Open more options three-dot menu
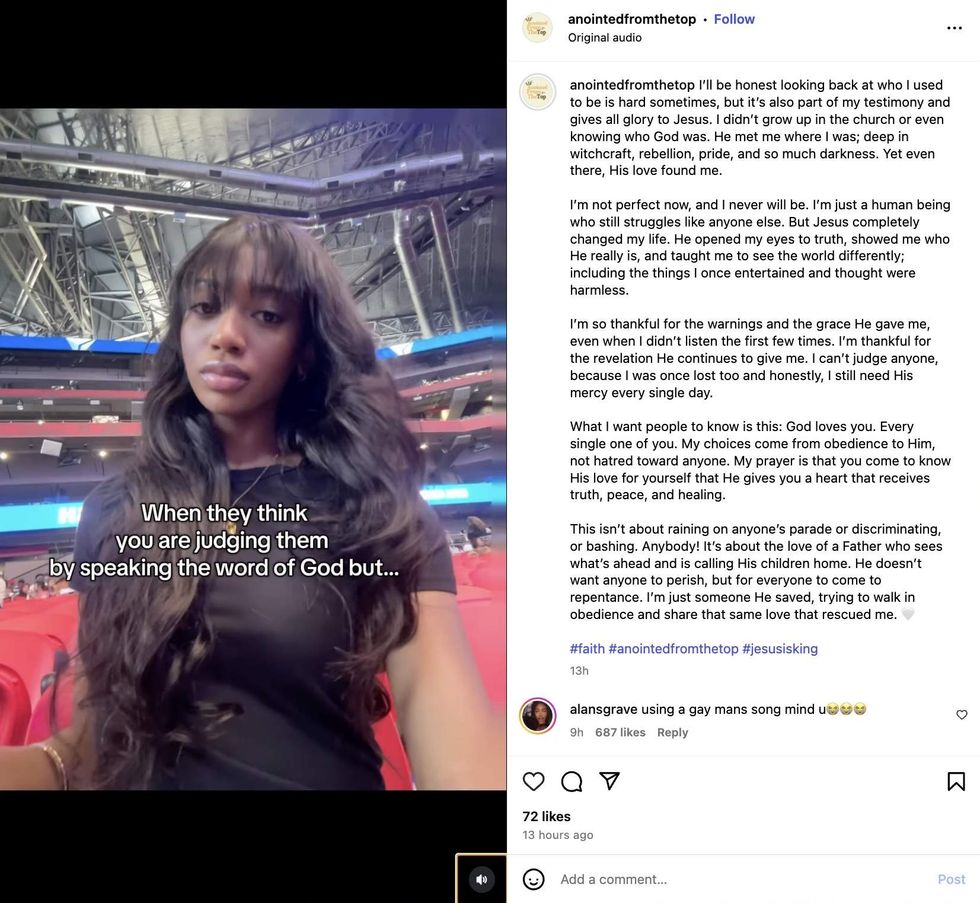The image size is (980, 903). (954, 28)
